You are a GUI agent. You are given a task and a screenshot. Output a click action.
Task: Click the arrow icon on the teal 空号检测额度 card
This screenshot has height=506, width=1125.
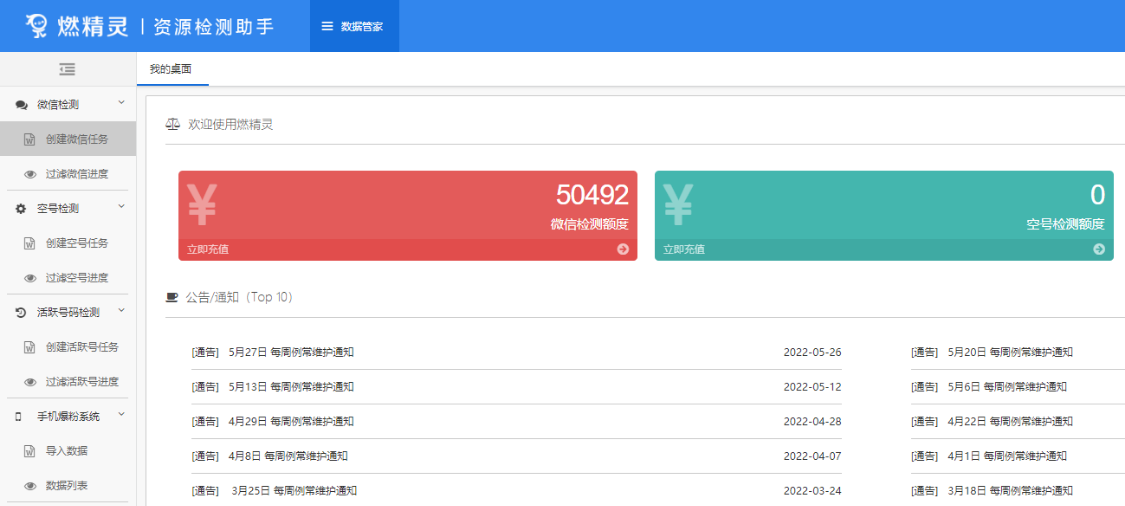(1099, 249)
